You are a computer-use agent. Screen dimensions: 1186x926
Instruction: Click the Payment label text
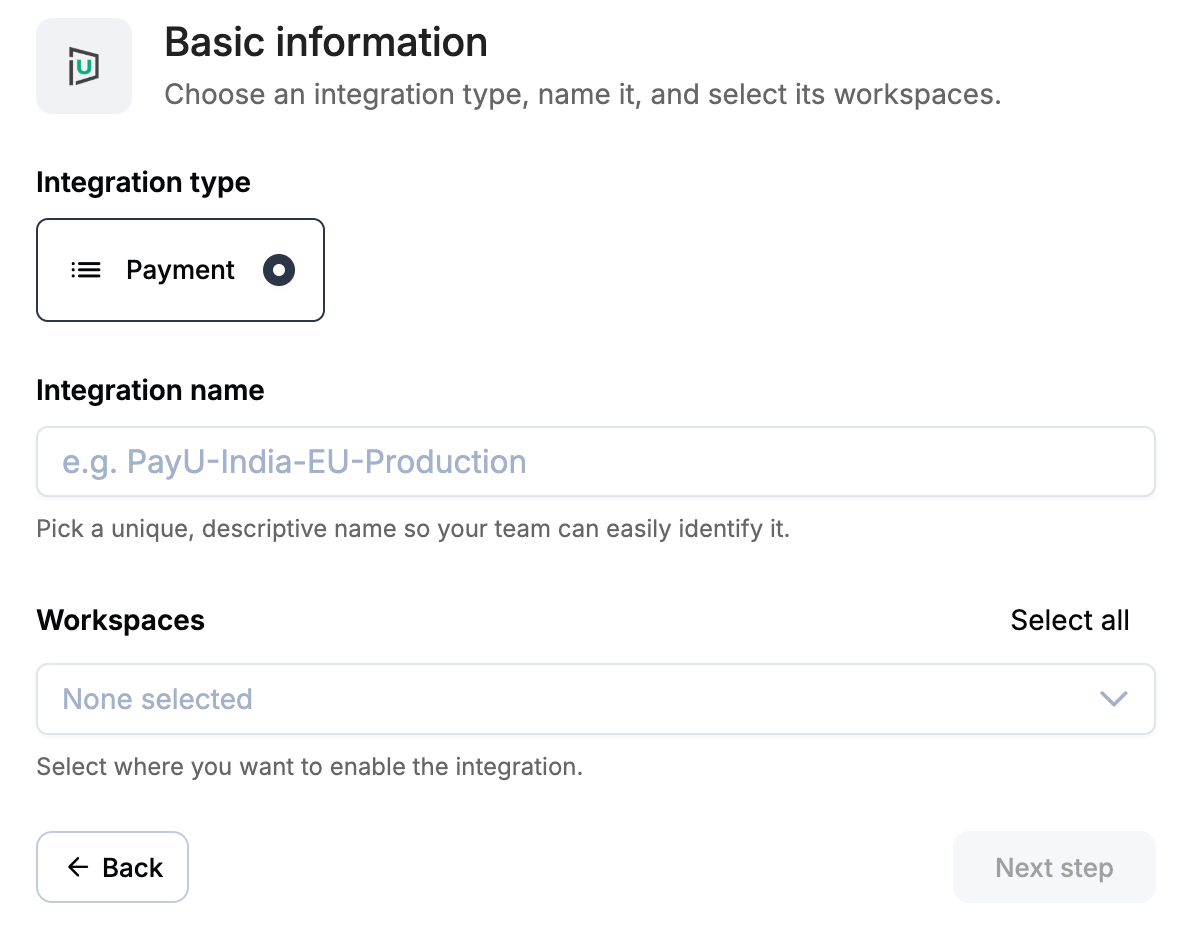180,270
